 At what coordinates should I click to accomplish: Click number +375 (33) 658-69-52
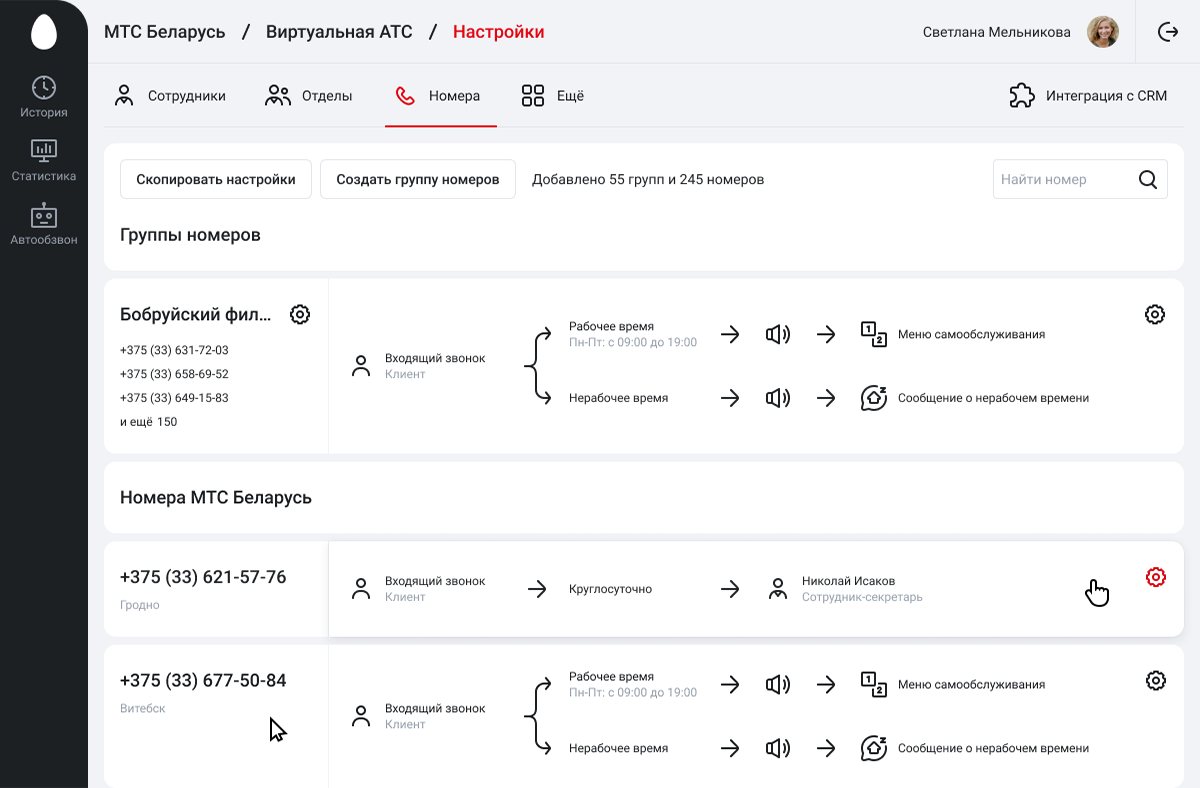174,374
